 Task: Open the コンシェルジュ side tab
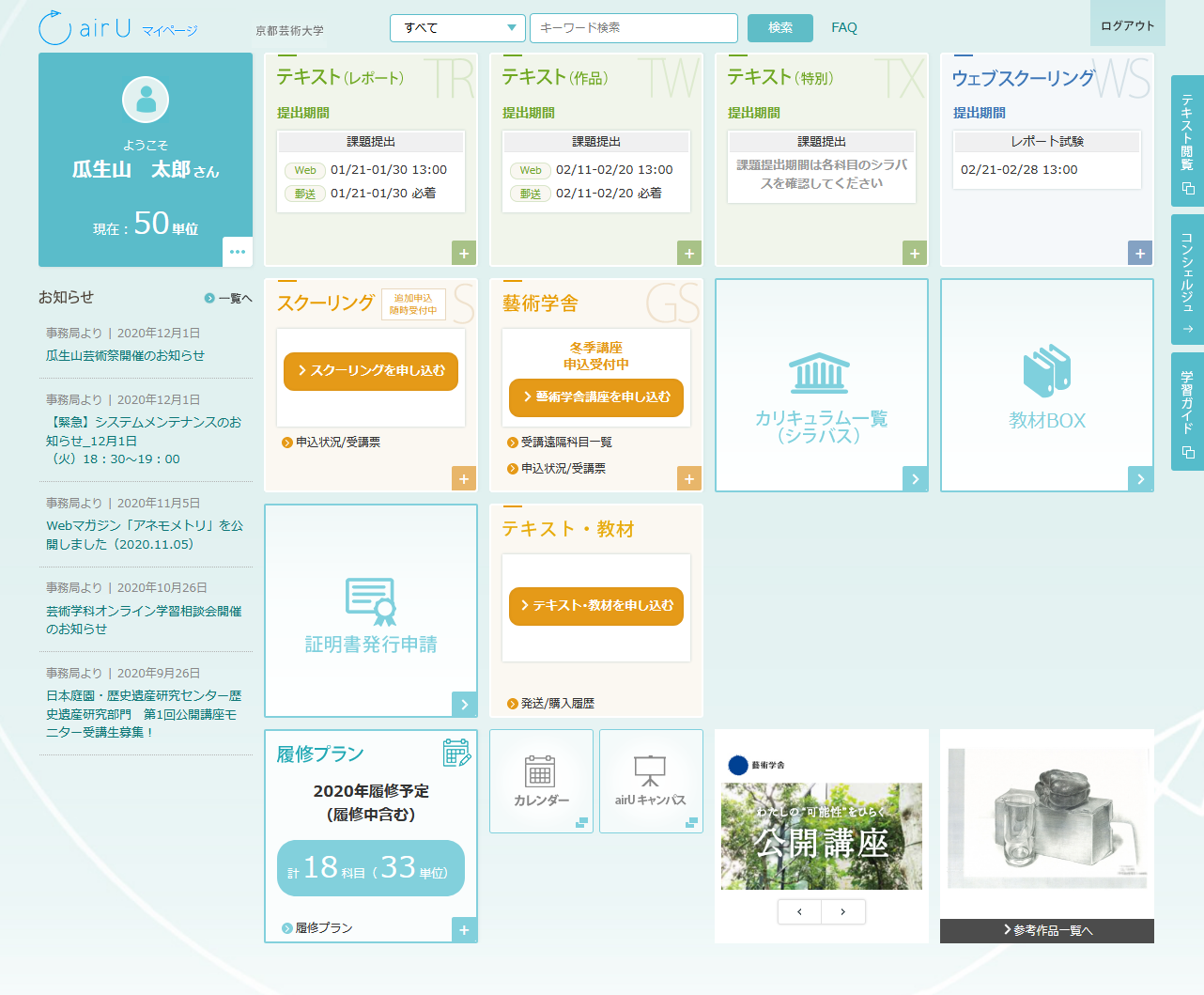pyautogui.click(x=1187, y=280)
